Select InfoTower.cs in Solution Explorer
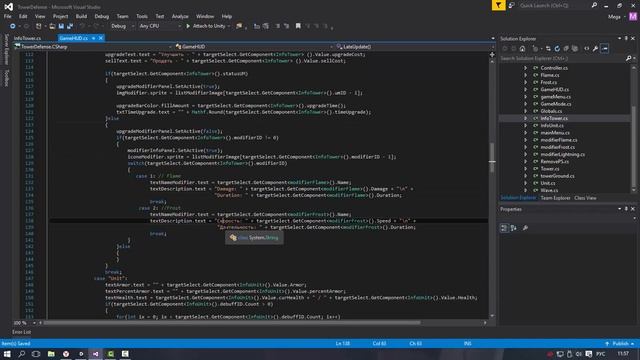The height and width of the screenshot is (360, 640). coord(554,118)
